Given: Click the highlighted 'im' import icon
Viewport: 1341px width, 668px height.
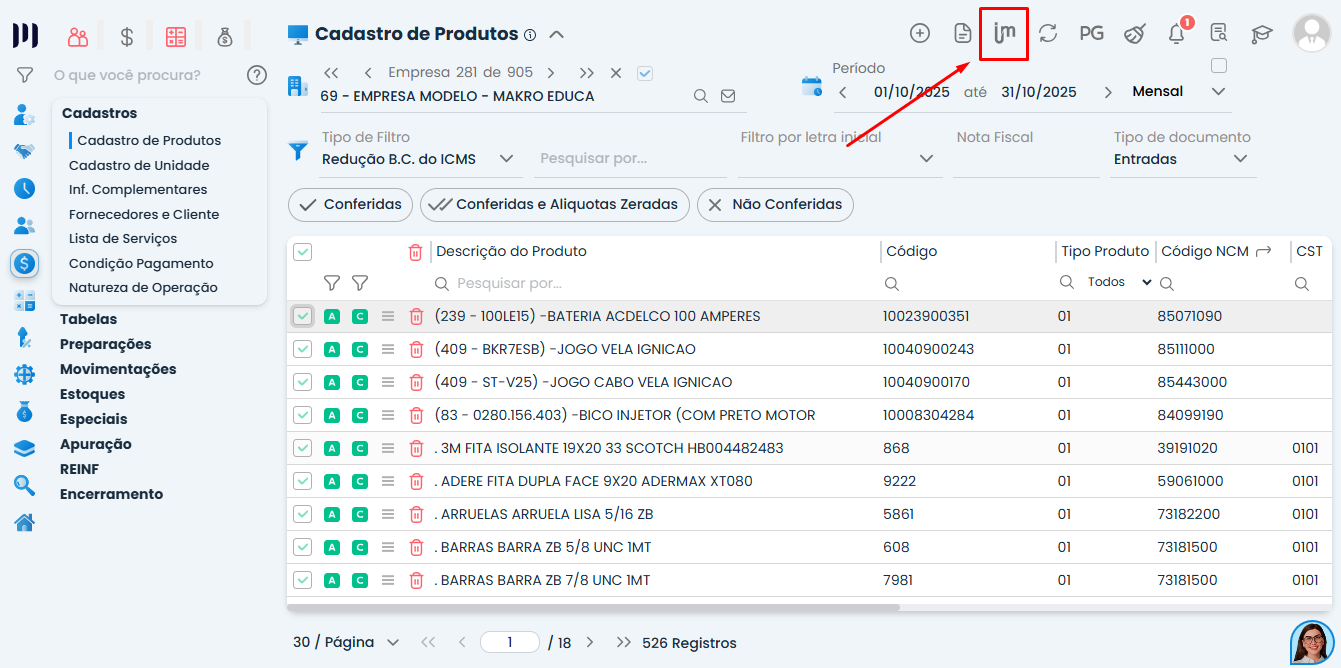Looking at the screenshot, I should coord(1004,33).
